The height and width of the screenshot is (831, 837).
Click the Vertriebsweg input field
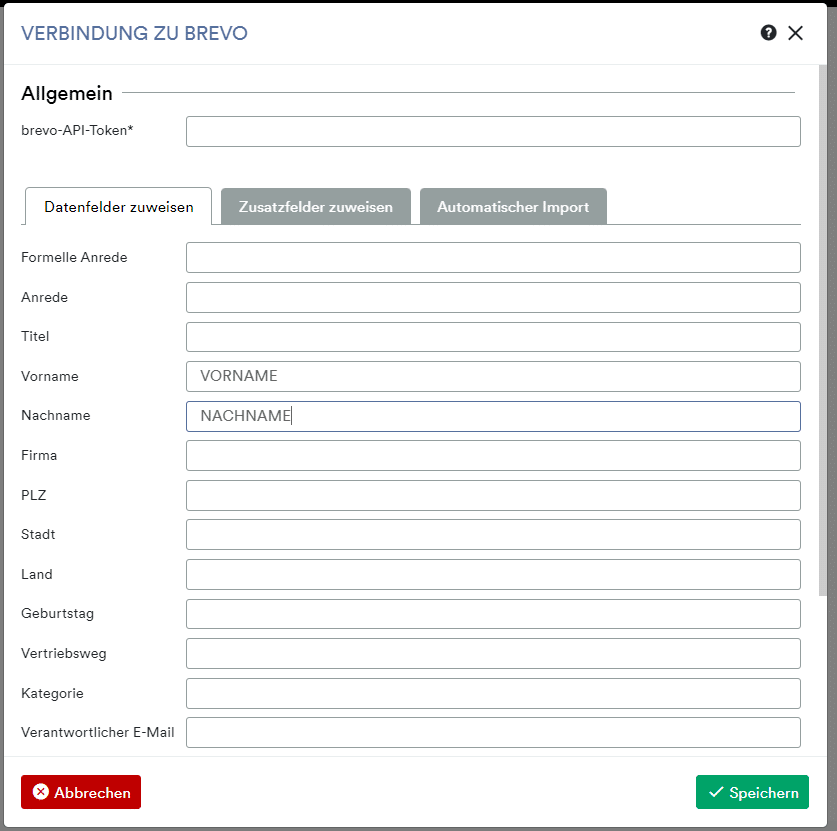(493, 653)
